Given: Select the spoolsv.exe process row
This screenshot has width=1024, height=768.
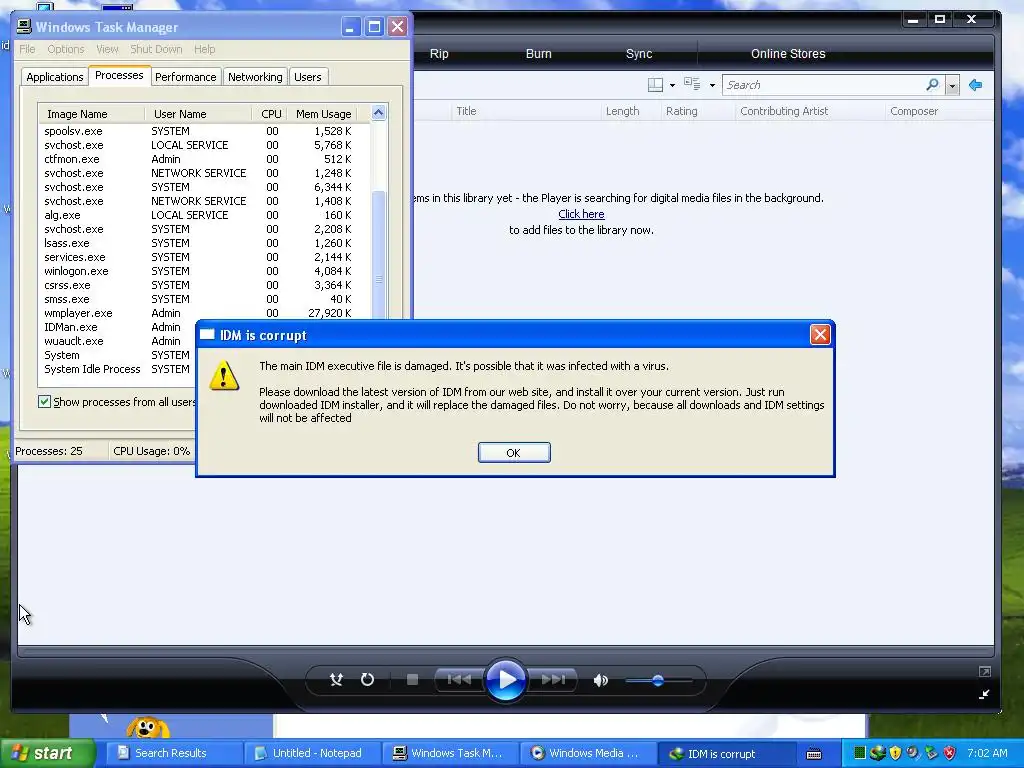Looking at the screenshot, I should click(x=204, y=131).
